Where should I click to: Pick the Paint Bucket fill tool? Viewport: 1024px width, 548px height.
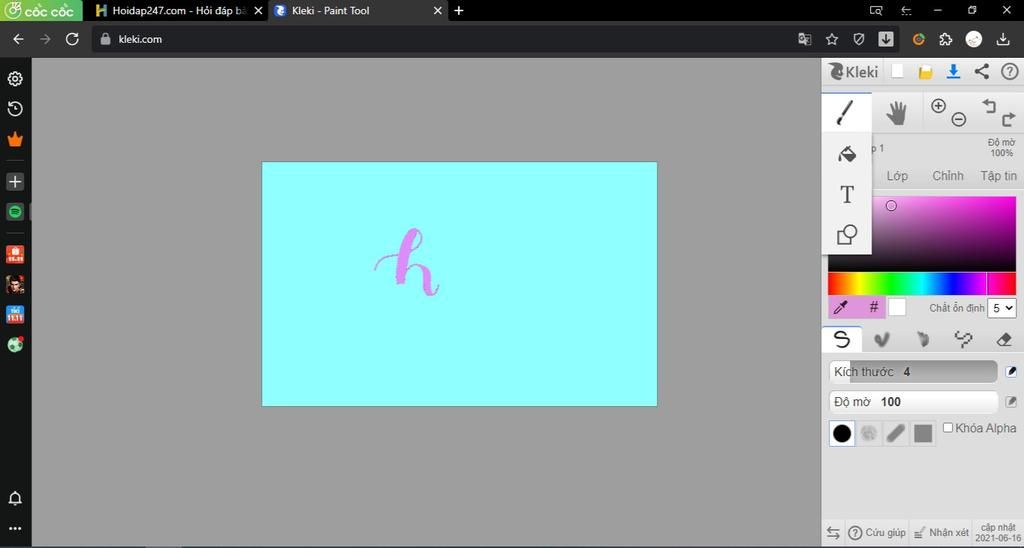(846, 153)
